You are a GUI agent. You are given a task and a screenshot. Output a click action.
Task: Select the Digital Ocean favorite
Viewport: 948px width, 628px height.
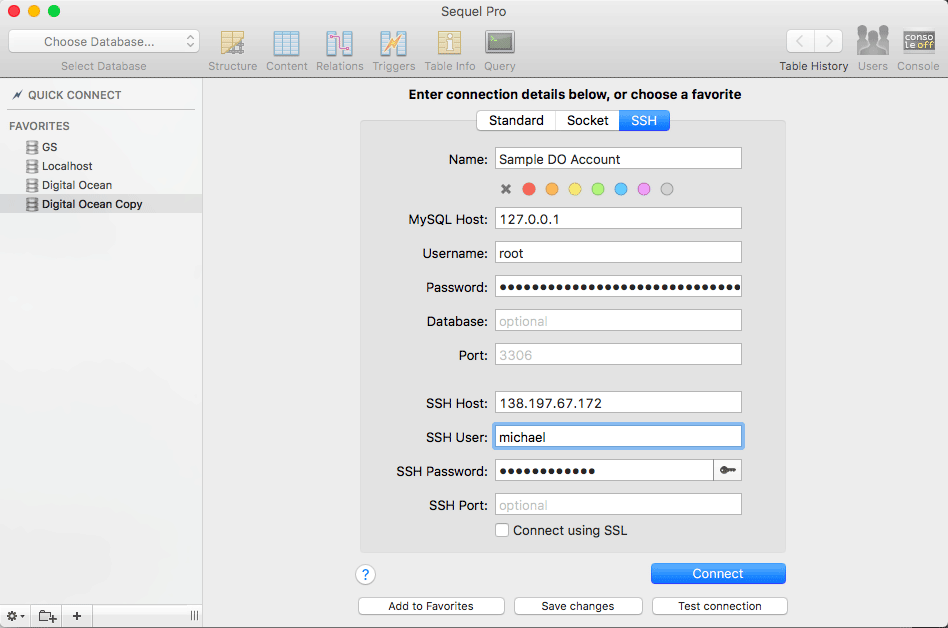[101, 185]
